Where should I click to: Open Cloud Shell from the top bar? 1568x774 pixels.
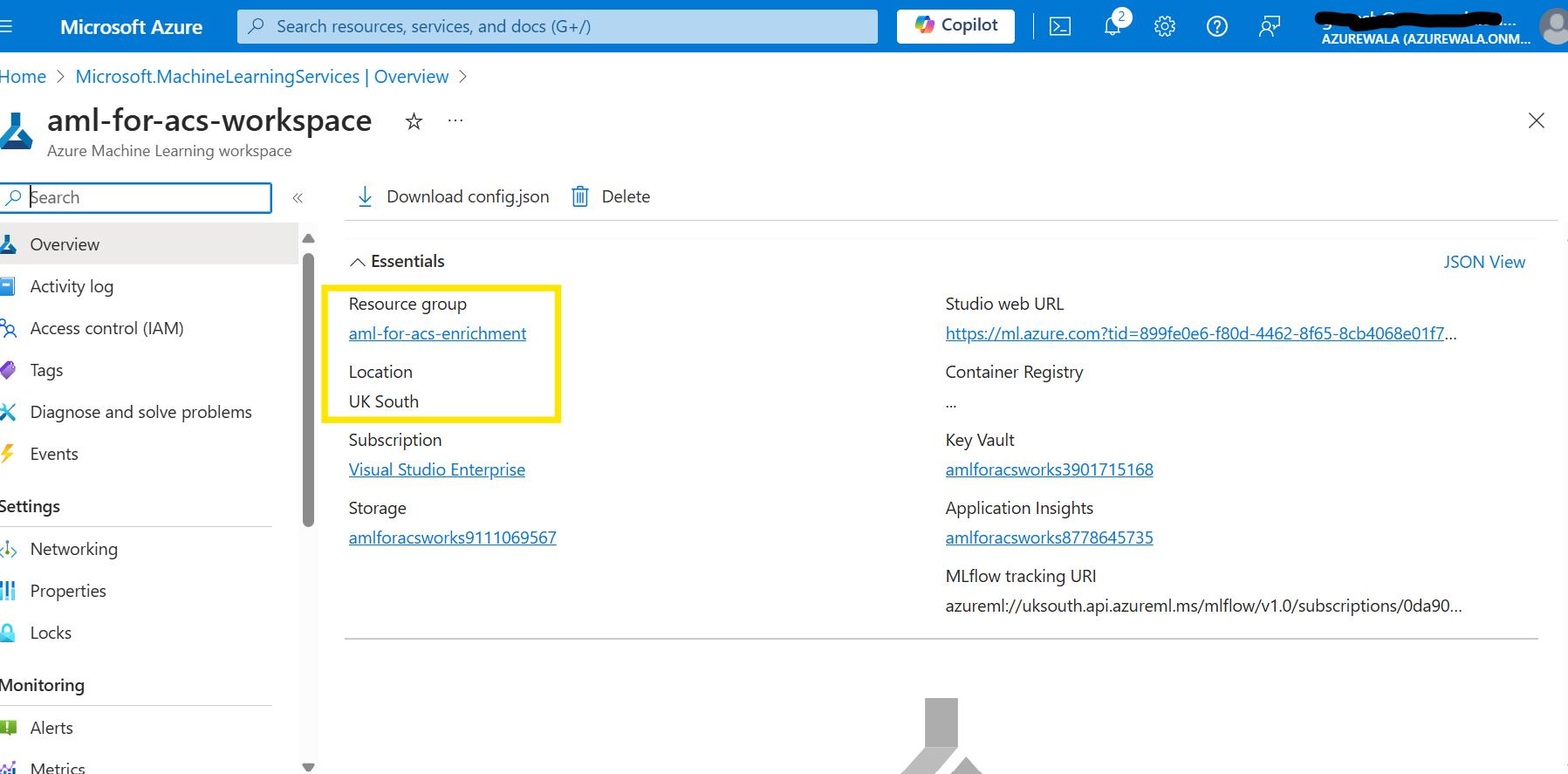tap(1060, 26)
